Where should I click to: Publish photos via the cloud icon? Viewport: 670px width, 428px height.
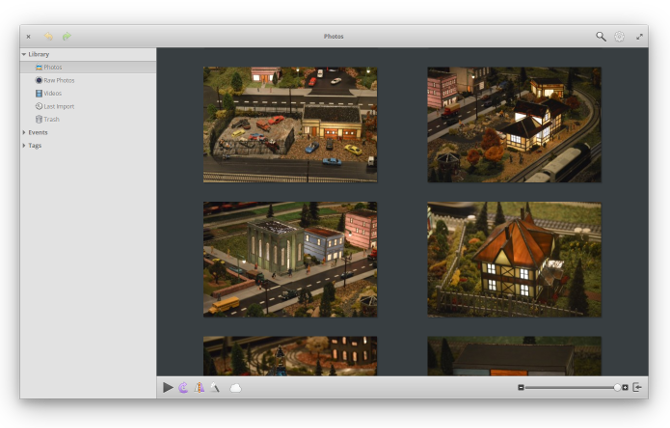pos(235,388)
